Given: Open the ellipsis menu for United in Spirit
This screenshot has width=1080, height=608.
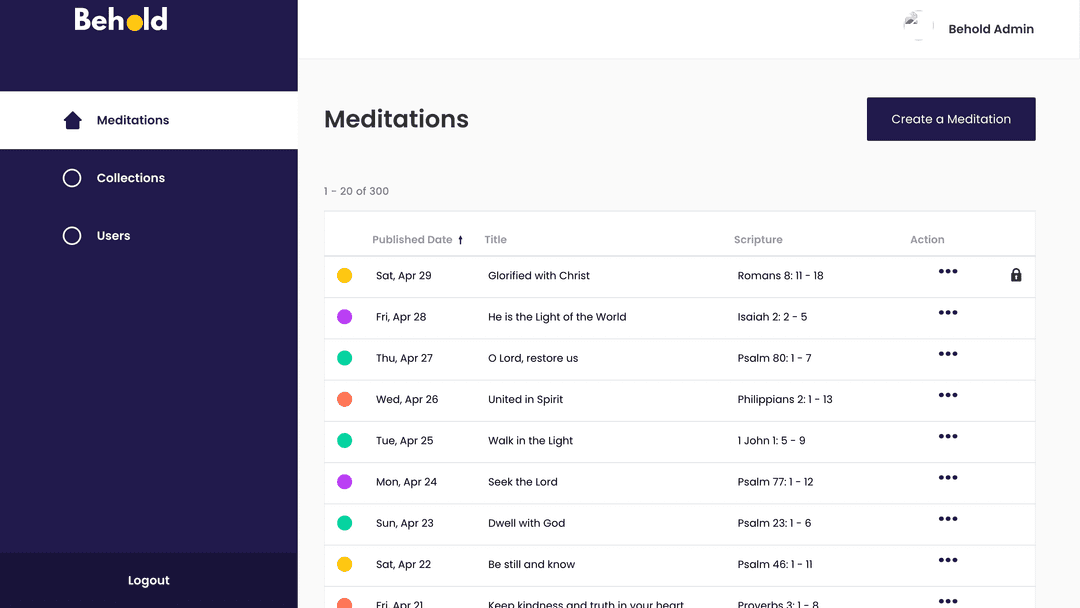Looking at the screenshot, I should pos(948,395).
